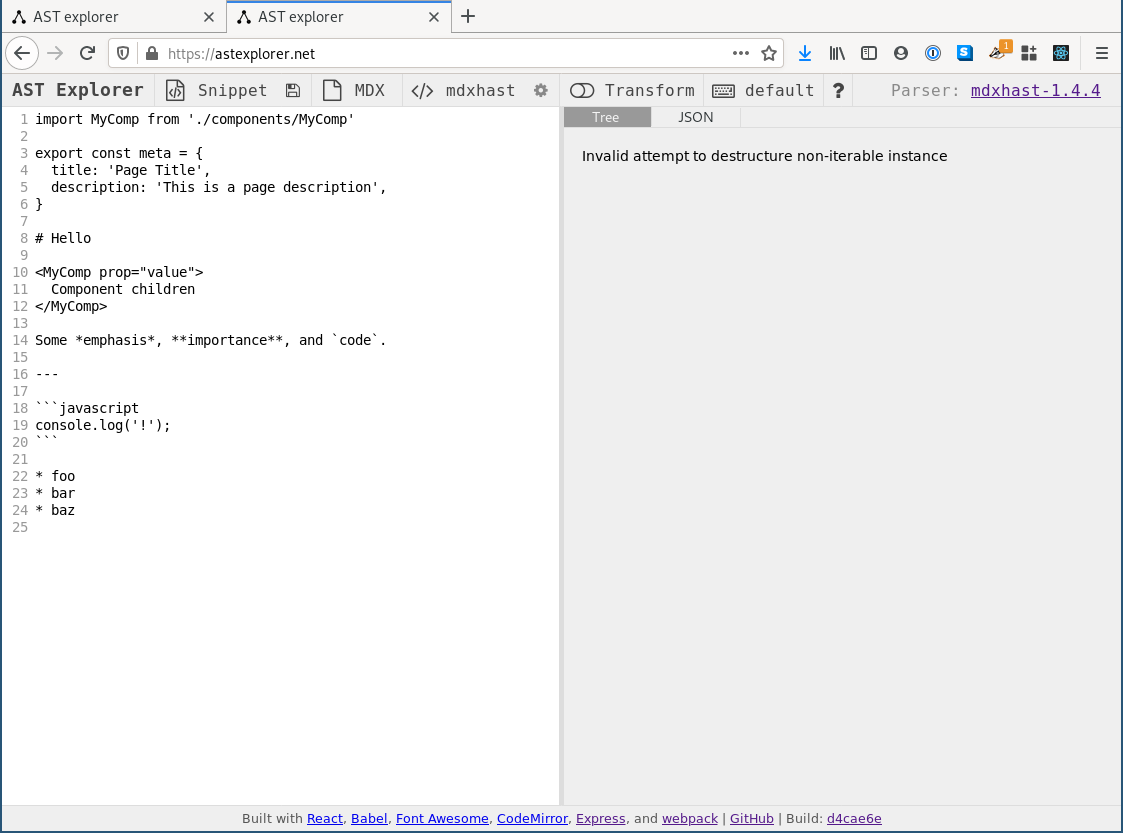Open the Font Awesome footer link
Viewport: 1123px width, 833px height.
coord(442,819)
